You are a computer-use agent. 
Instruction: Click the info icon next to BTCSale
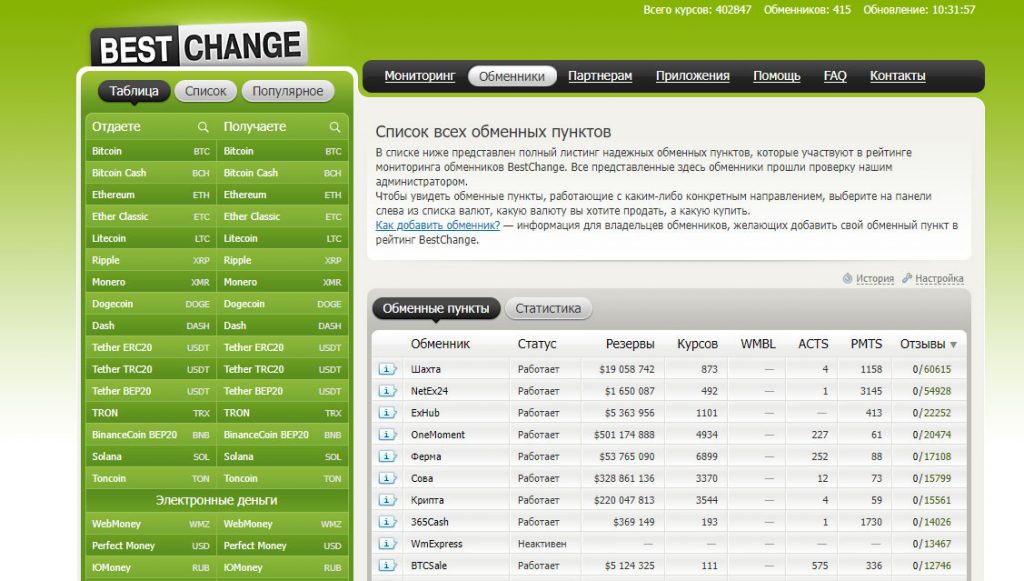[x=387, y=566]
